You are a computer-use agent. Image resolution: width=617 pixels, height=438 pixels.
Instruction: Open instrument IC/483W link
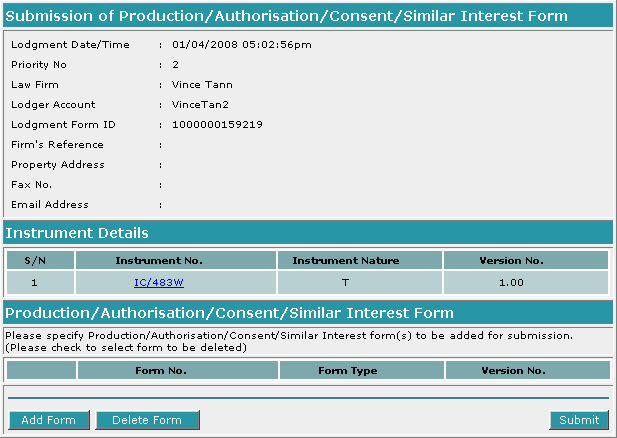tap(159, 283)
